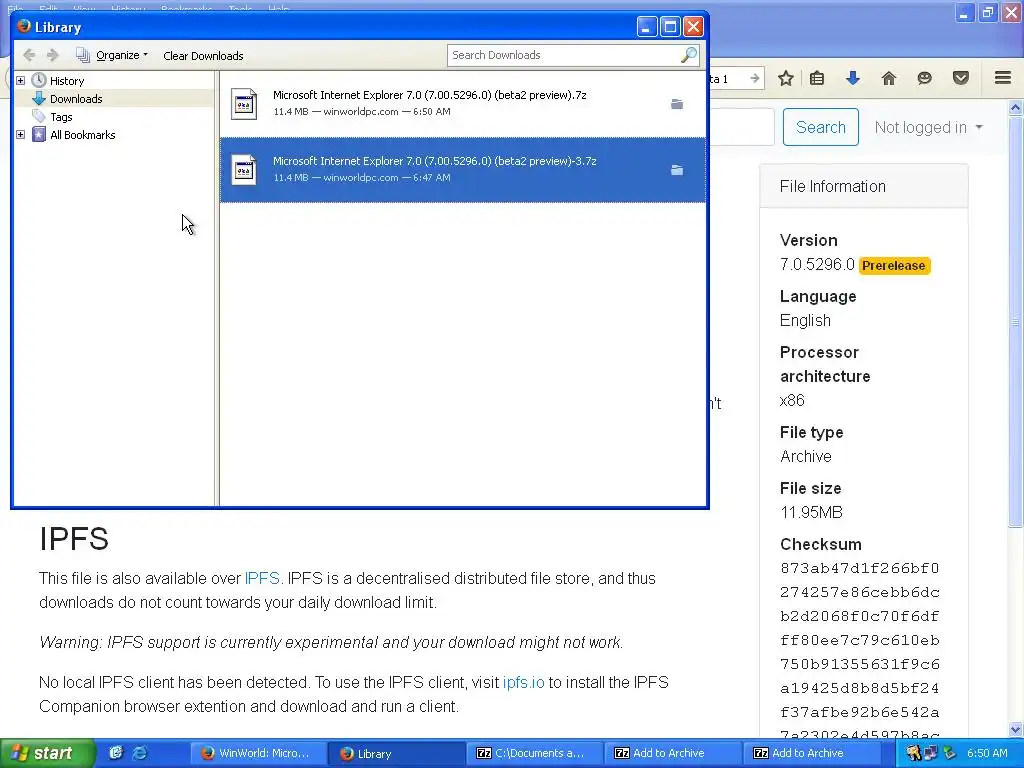Select Tags in Library sidebar
This screenshot has height=768, width=1024.
(61, 117)
